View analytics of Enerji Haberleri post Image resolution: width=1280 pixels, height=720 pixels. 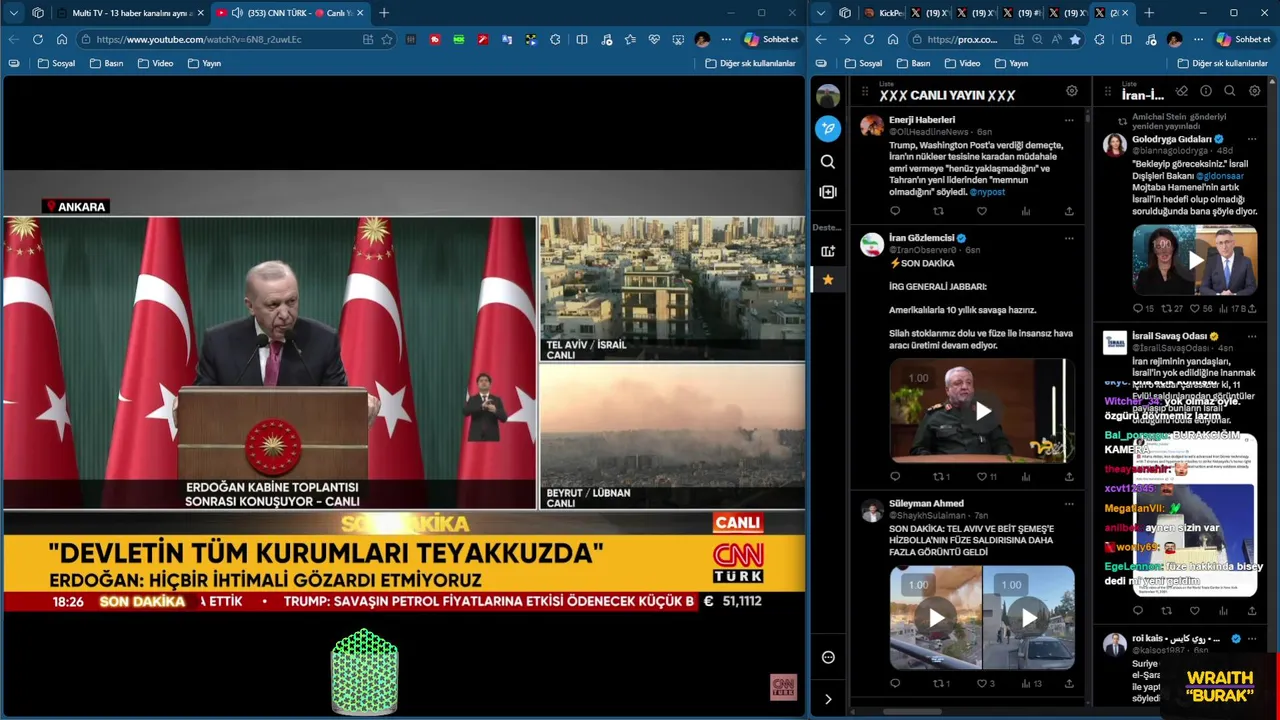point(1026,211)
